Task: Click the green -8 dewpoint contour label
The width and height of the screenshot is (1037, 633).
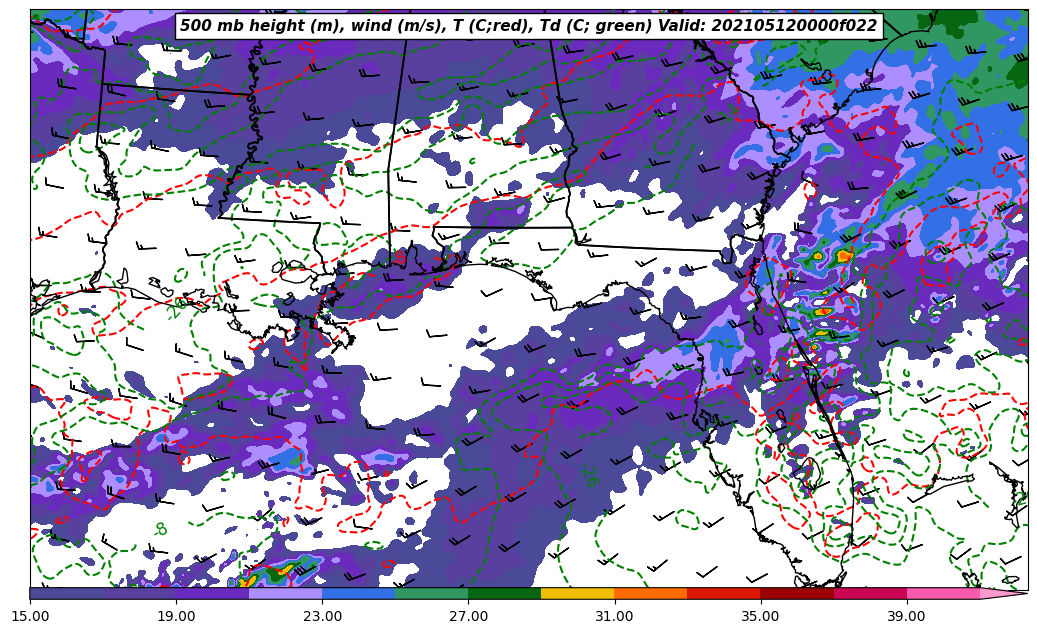Action: [161, 528]
